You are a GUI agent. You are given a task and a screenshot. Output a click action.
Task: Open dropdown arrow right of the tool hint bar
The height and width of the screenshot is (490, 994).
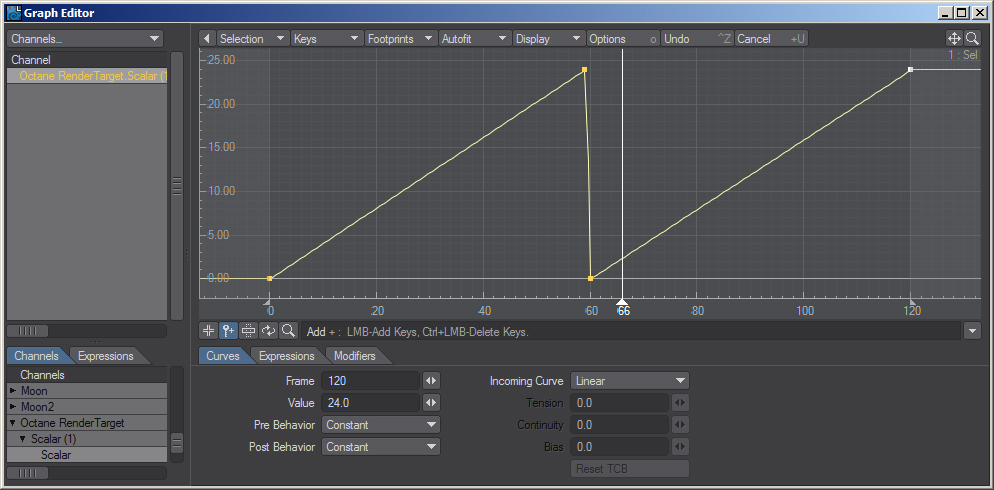pyautogui.click(x=972, y=331)
